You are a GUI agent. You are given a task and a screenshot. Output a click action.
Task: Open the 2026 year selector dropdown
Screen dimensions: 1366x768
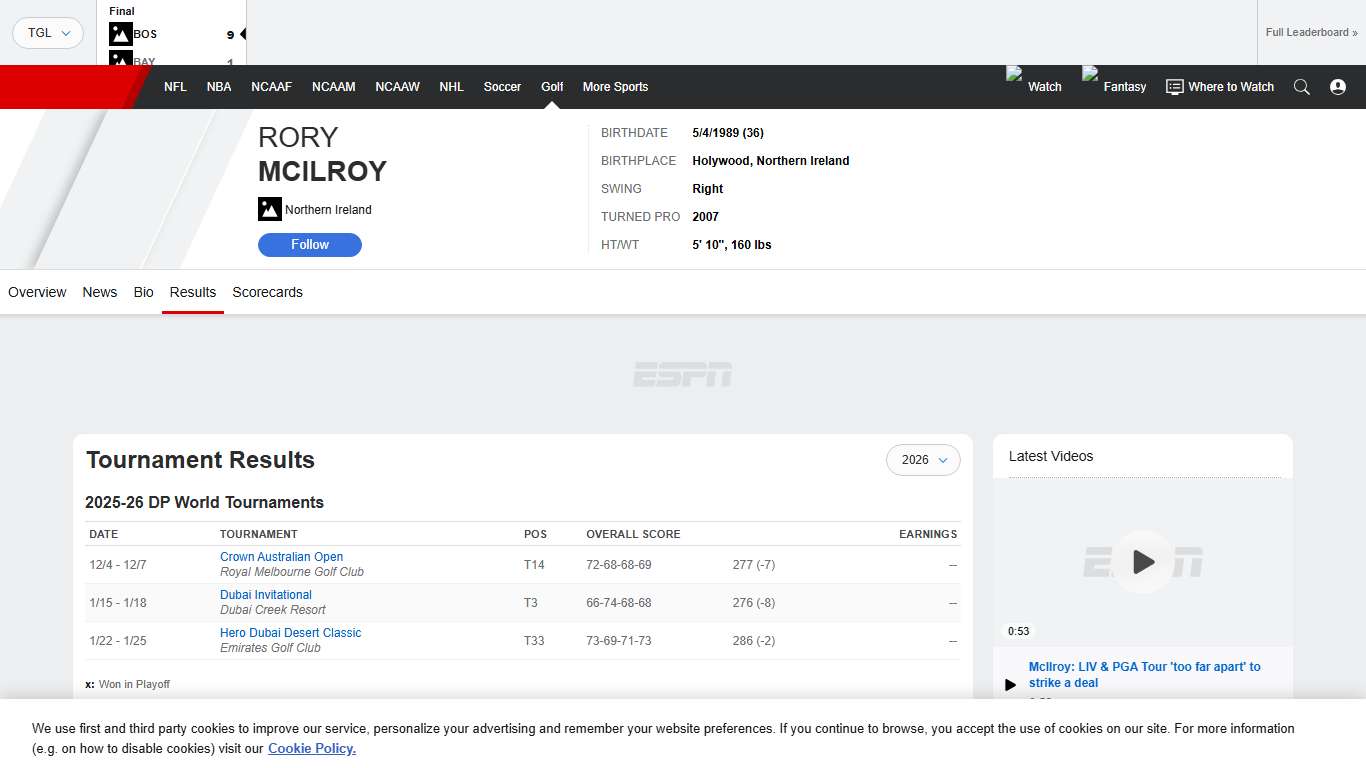pos(923,460)
